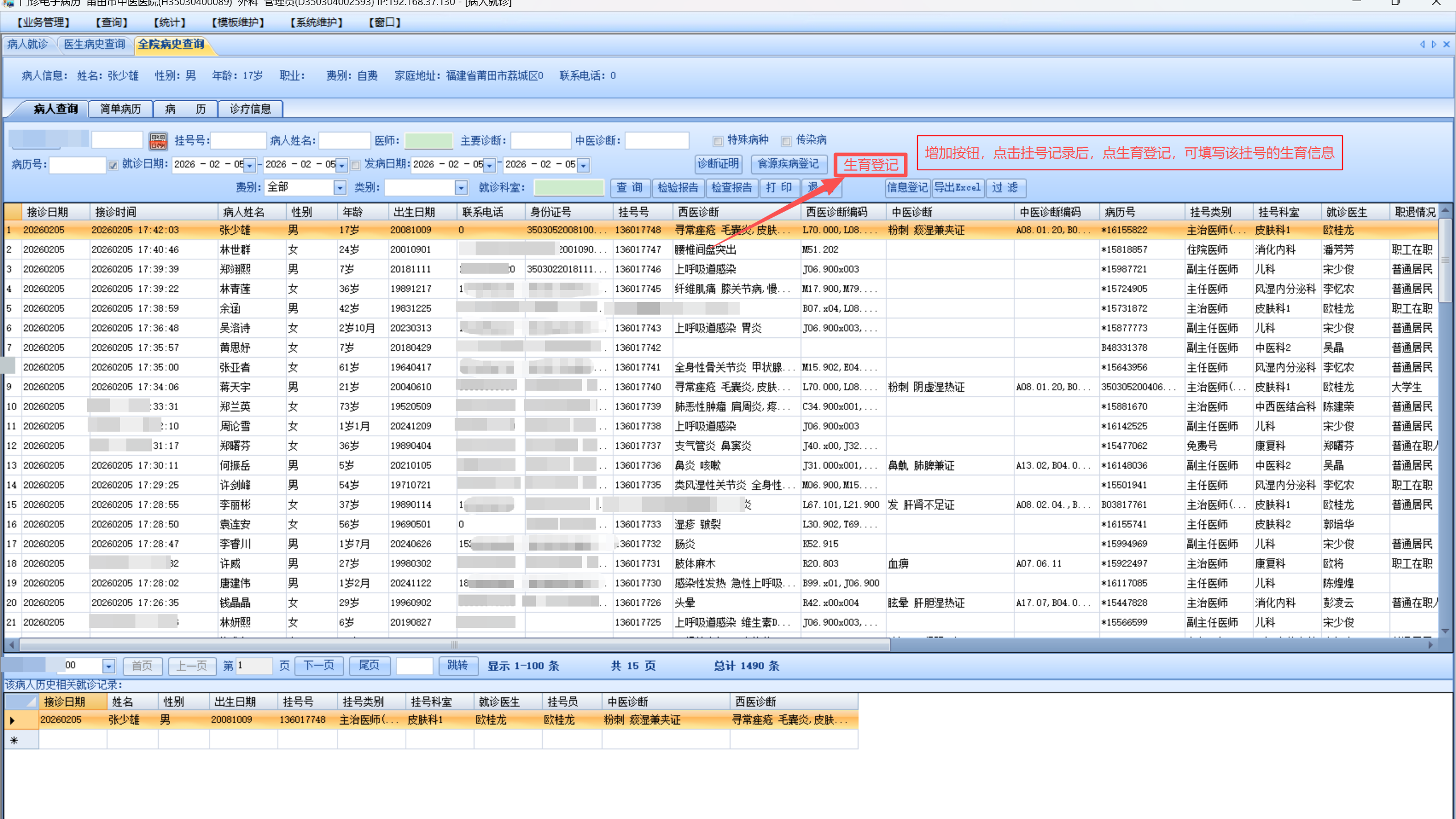The image size is (1456, 819).
Task: Open the 费别 dropdown showing 全部
Action: tap(339, 188)
